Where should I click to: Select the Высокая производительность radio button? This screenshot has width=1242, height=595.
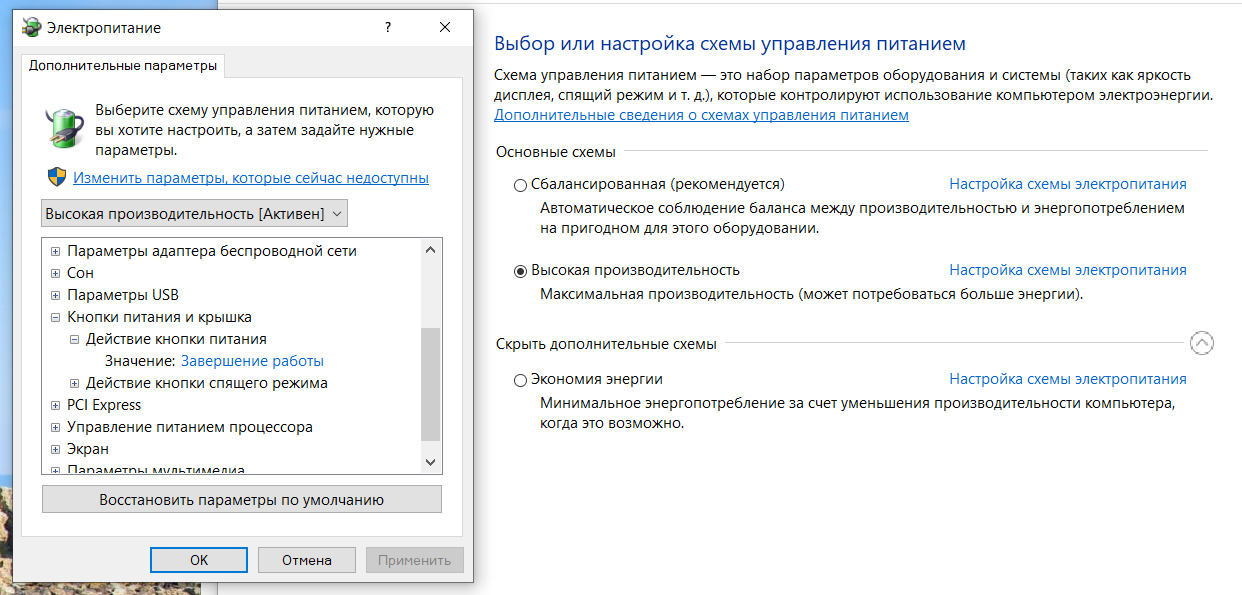point(520,271)
